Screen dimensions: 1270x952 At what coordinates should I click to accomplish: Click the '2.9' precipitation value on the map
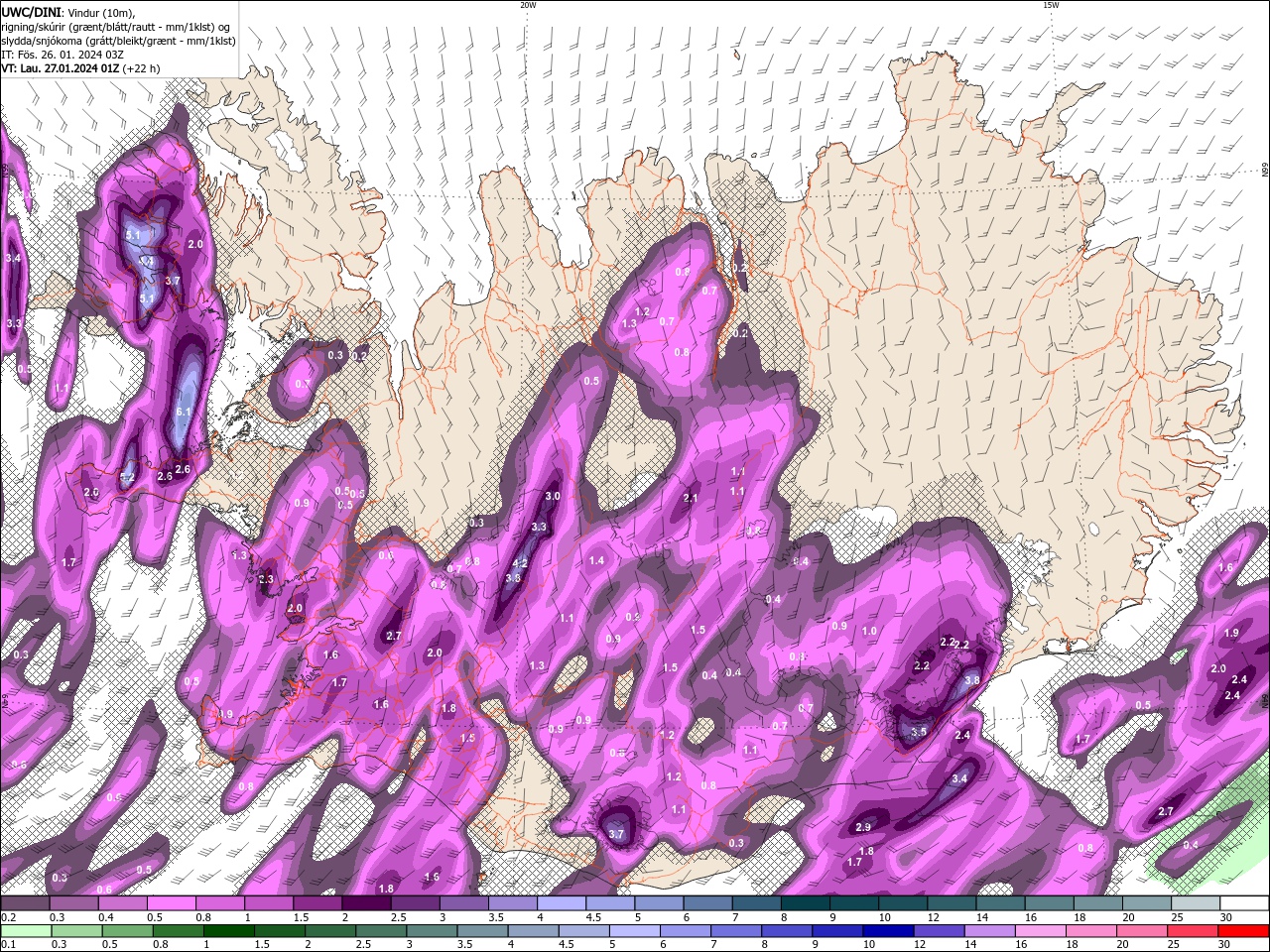pyautogui.click(x=863, y=827)
